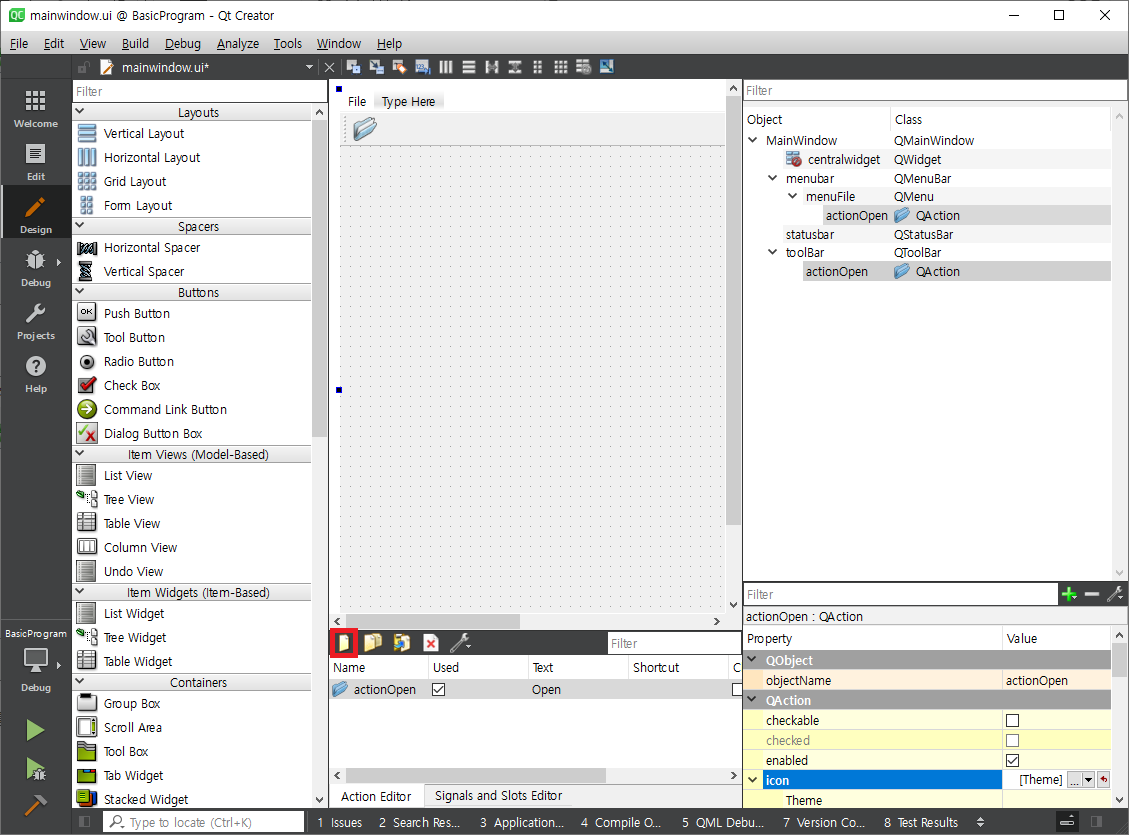Open the Build menu
The image size is (1129, 835).
(135, 44)
